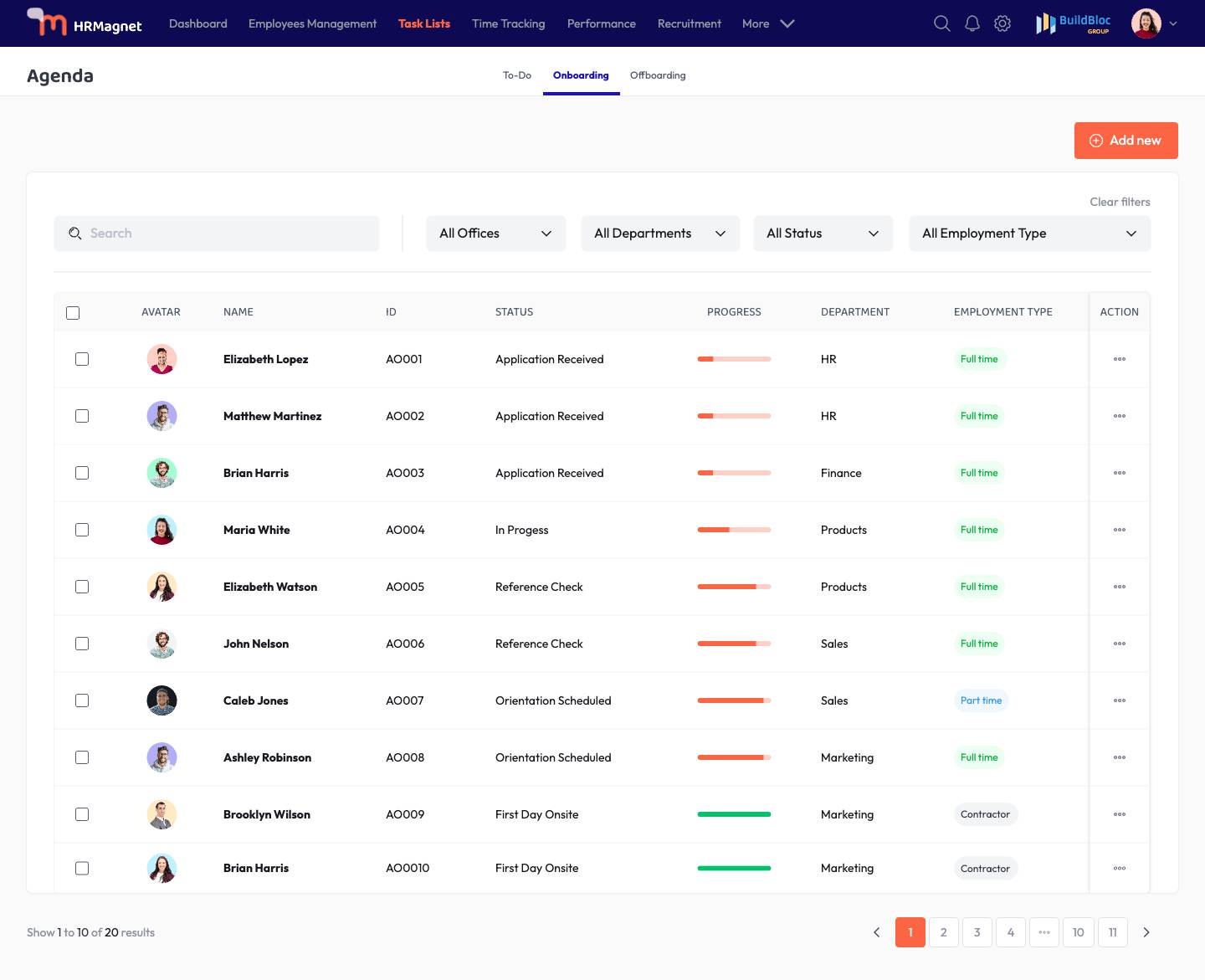This screenshot has height=980, width=1205.
Task: Go to previous page arrow
Action: pyautogui.click(x=876, y=932)
